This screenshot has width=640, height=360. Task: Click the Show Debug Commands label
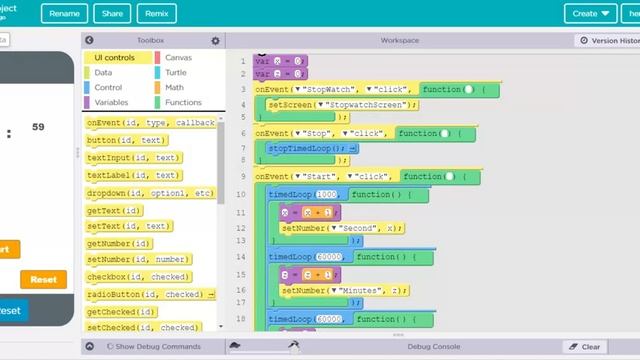(158, 347)
